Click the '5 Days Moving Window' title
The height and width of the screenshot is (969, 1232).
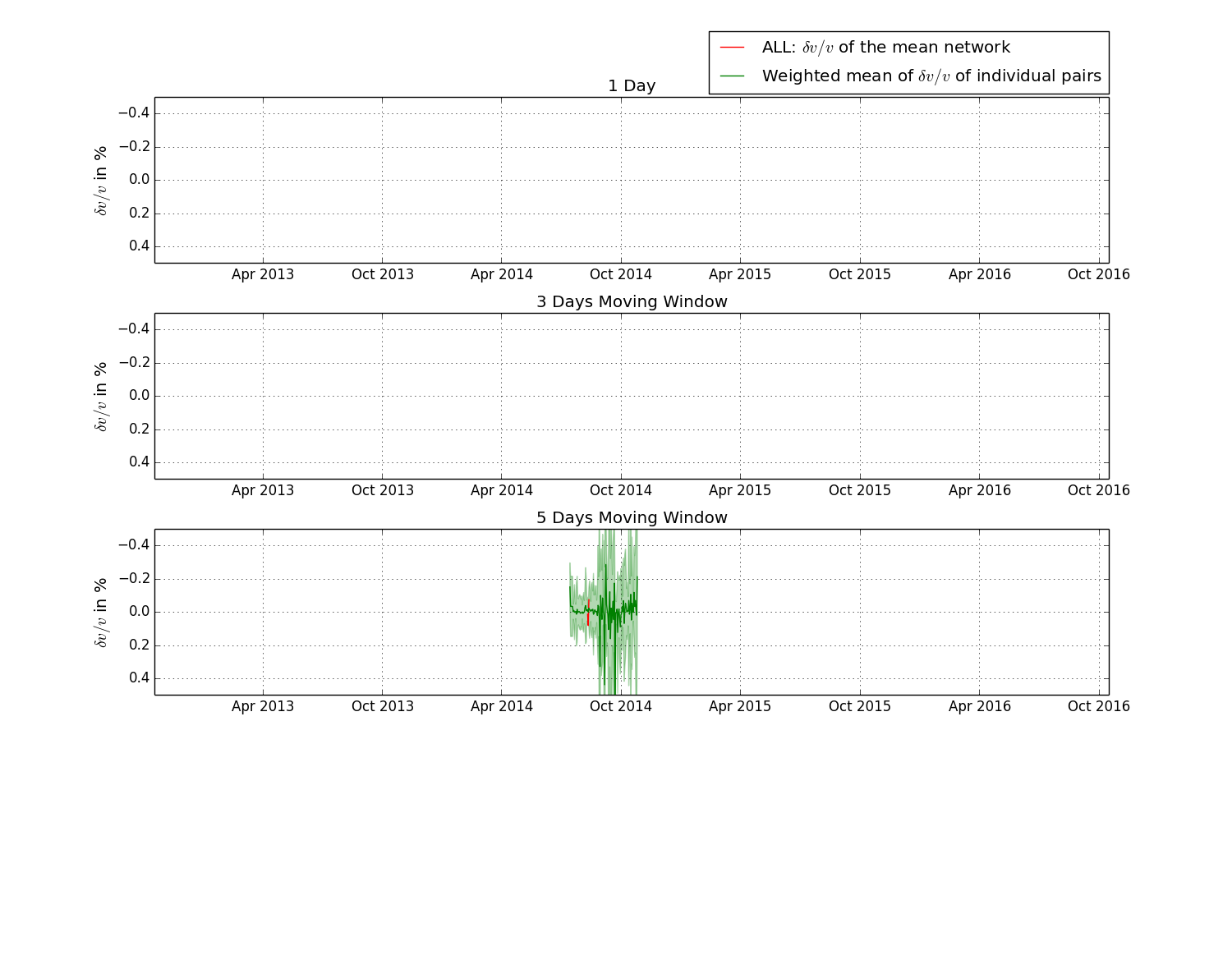tap(631, 518)
